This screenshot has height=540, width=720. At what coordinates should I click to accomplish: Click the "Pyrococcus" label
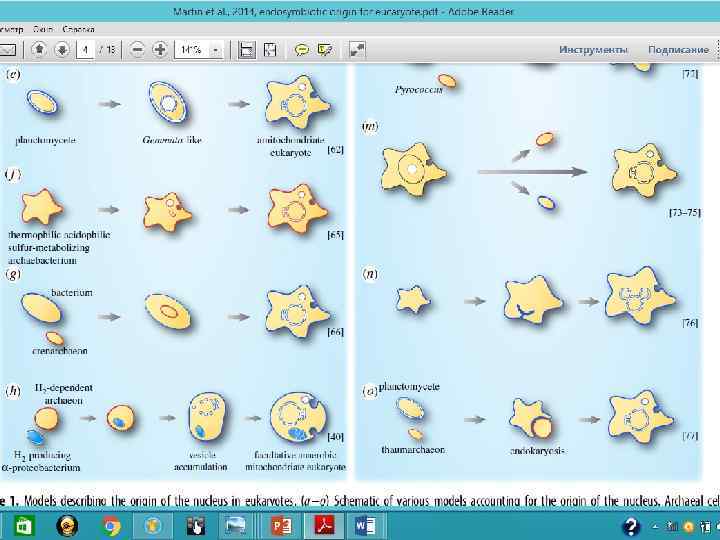click(419, 90)
